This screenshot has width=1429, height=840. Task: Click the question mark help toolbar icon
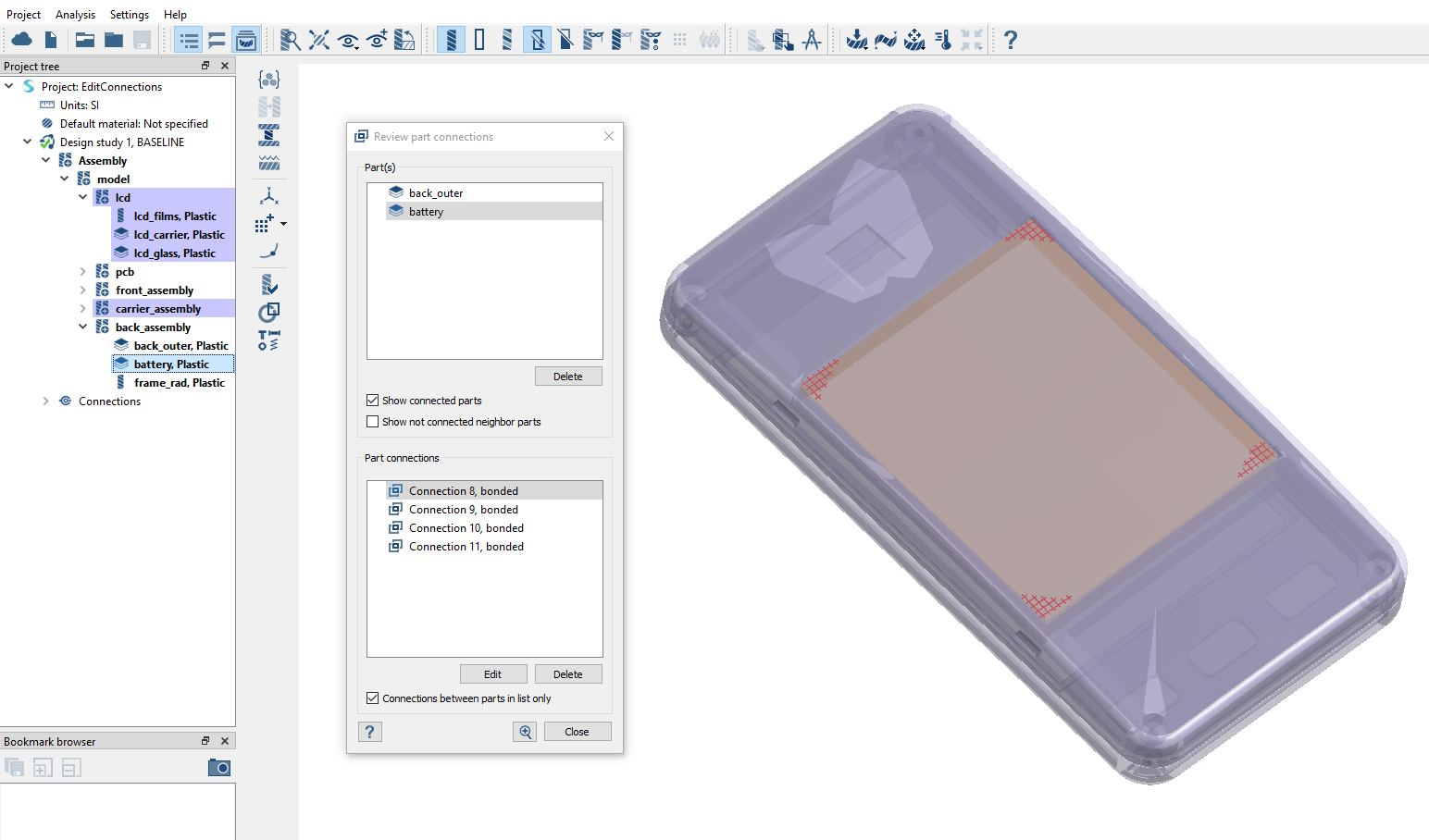point(1011,40)
